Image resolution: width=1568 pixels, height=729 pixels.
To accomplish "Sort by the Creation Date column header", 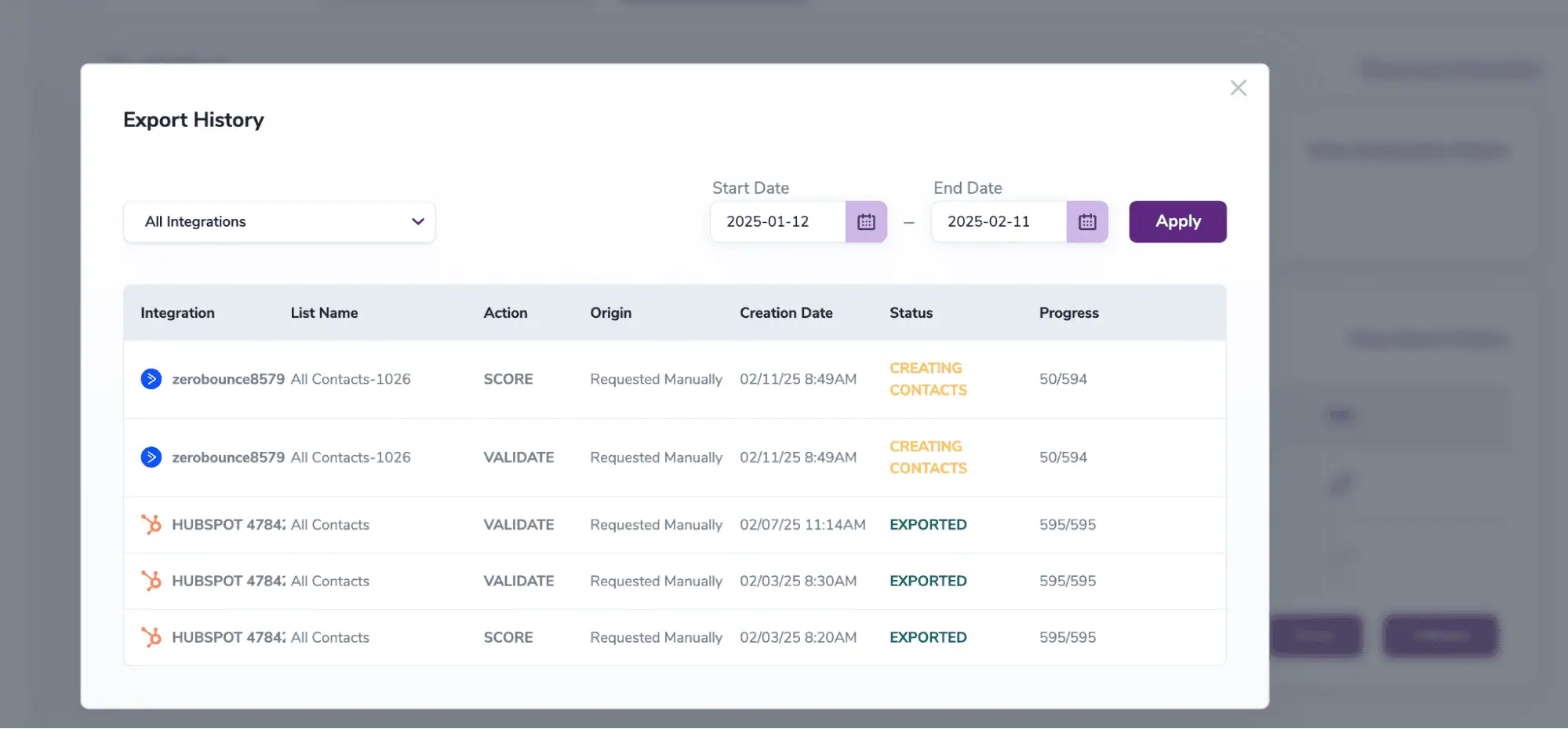I will coord(786,313).
